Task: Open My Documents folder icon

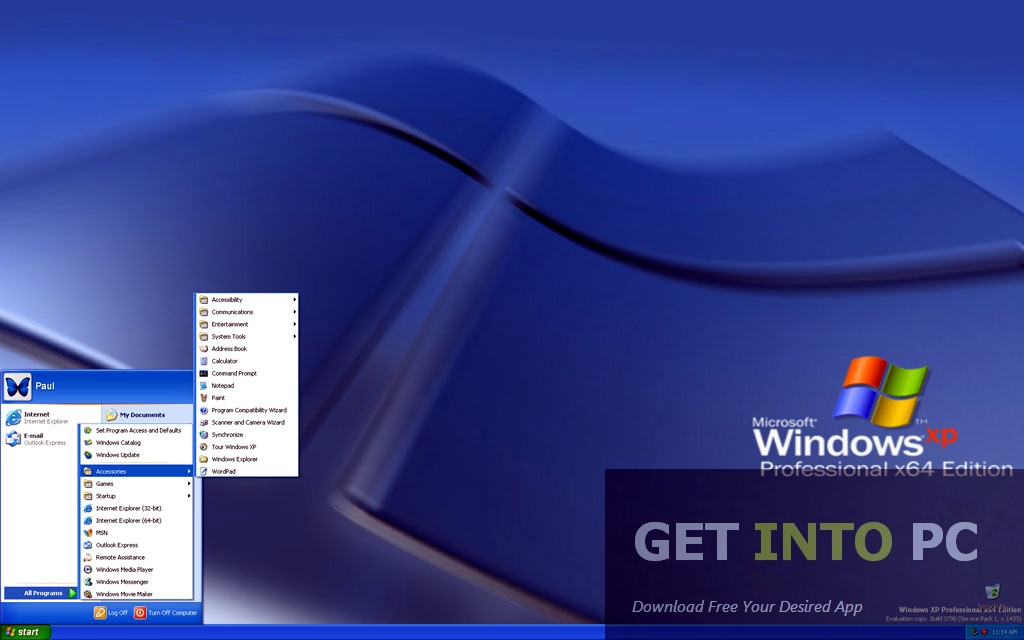Action: [x=112, y=415]
